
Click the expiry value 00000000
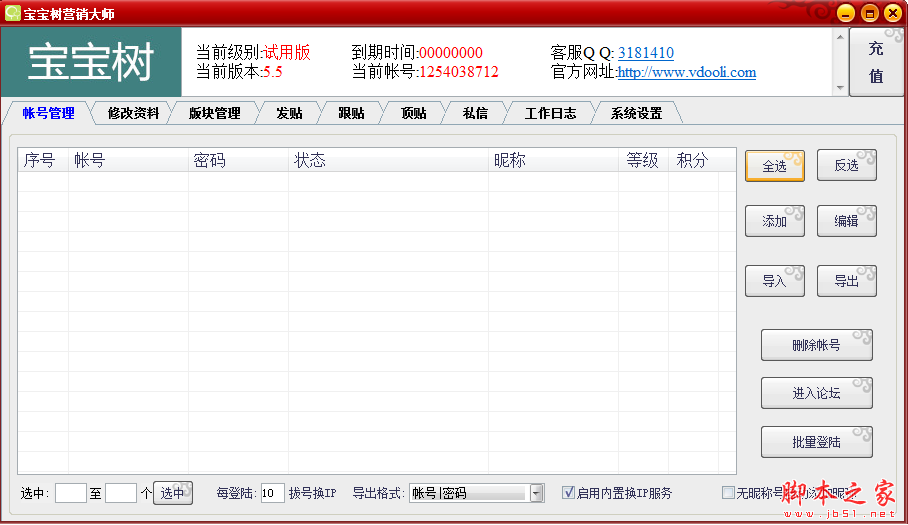[x=451, y=53]
